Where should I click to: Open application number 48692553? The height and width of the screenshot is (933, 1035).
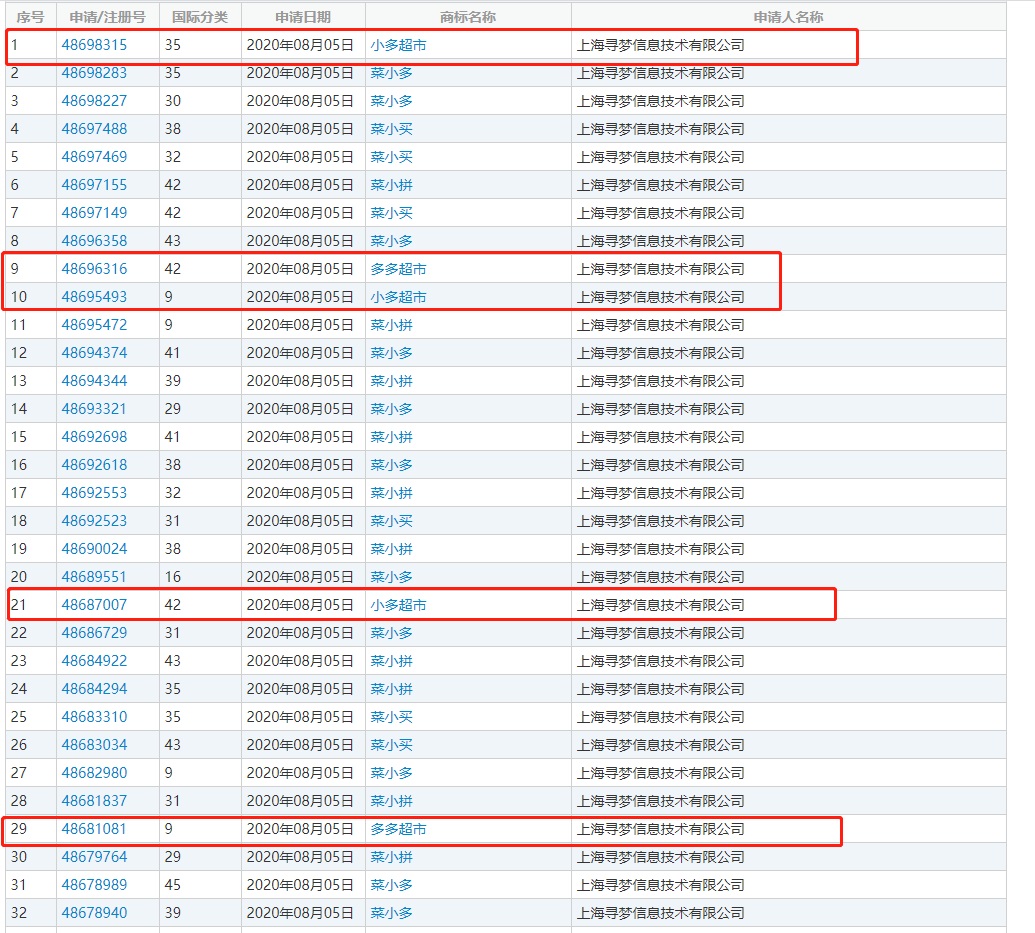[94, 493]
